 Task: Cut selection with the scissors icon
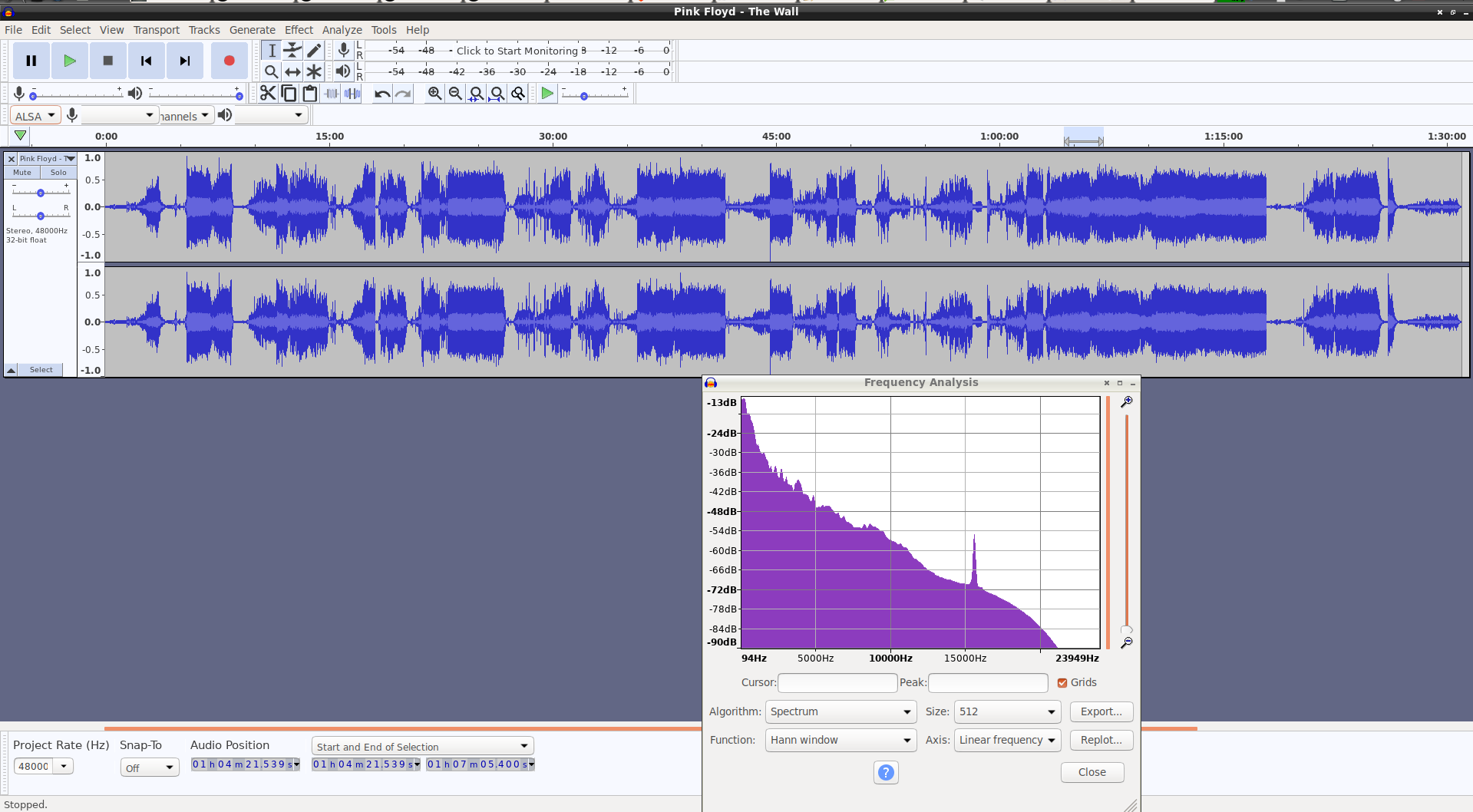pos(268,94)
